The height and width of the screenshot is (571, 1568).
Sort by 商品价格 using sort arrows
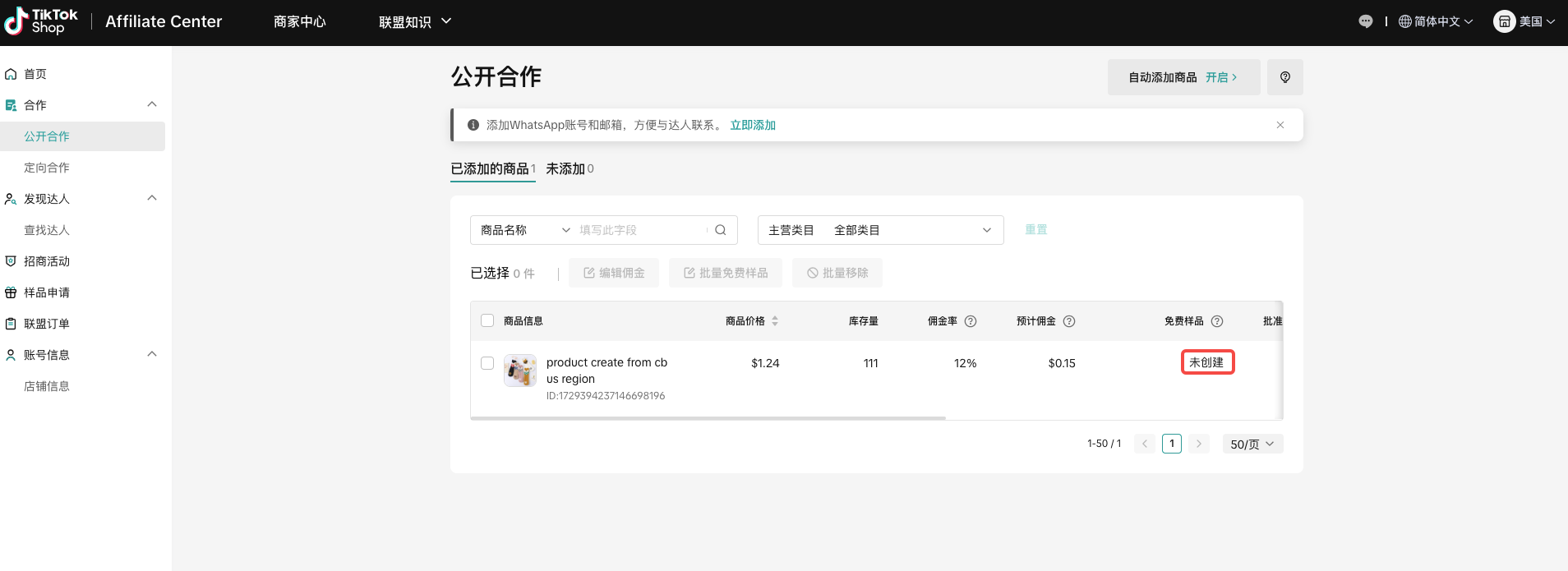coord(775,321)
